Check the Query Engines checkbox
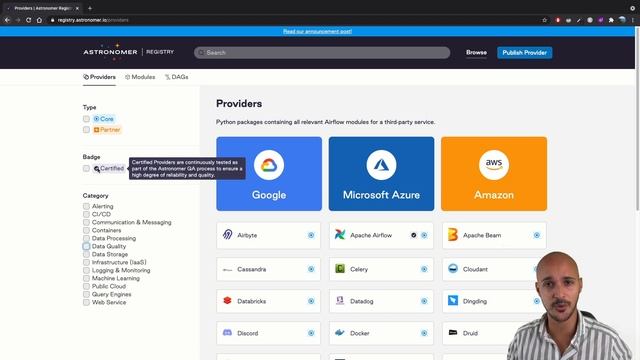 coord(86,294)
